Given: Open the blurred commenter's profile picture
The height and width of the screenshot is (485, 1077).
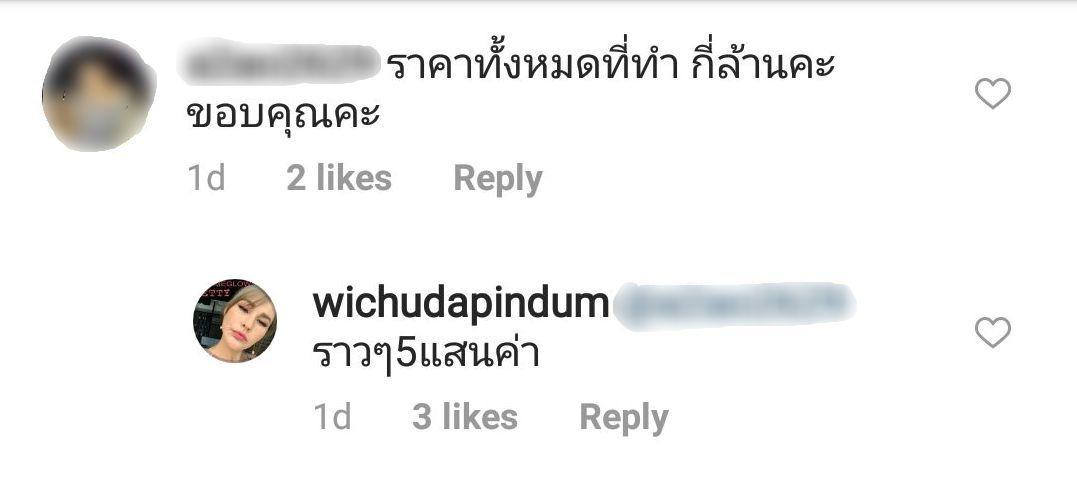Looking at the screenshot, I should (x=98, y=93).
